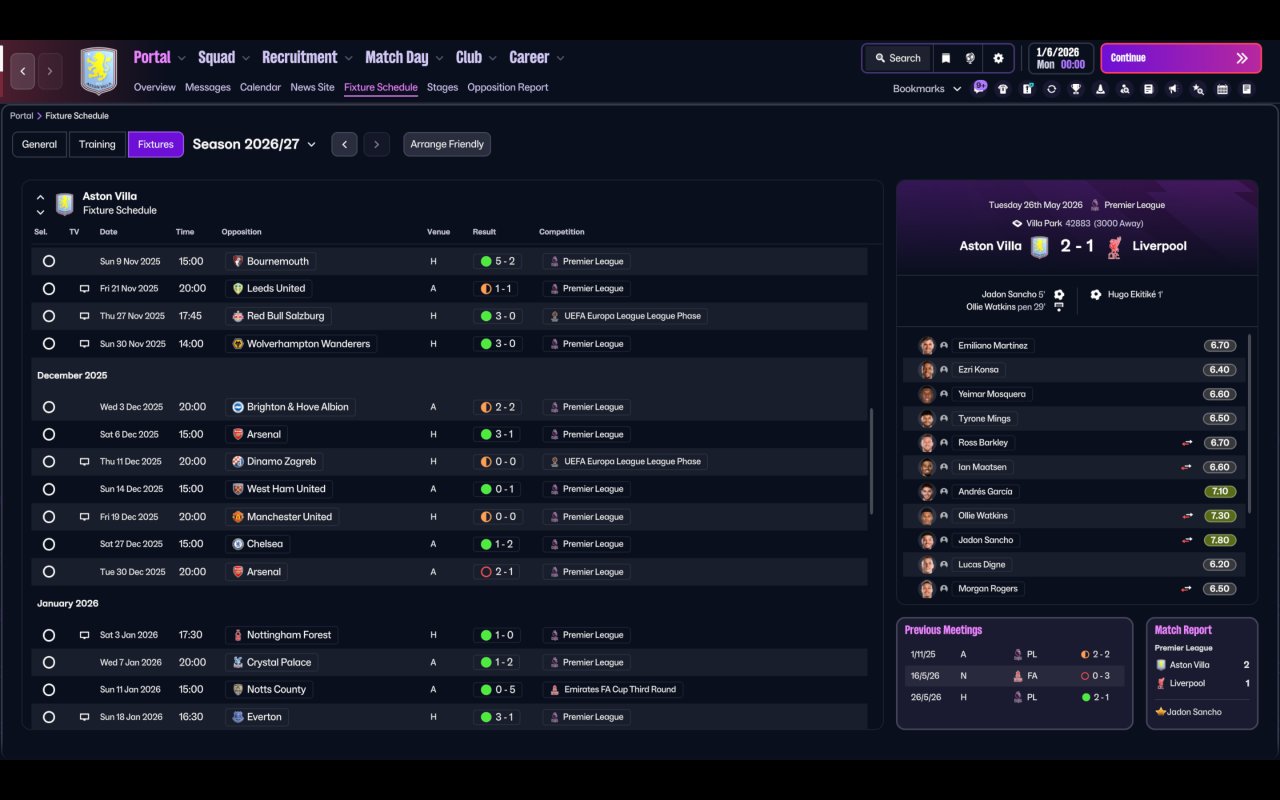Image resolution: width=1280 pixels, height=800 pixels.
Task: Click the fixture list vertical scrollbar
Action: (x=872, y=460)
